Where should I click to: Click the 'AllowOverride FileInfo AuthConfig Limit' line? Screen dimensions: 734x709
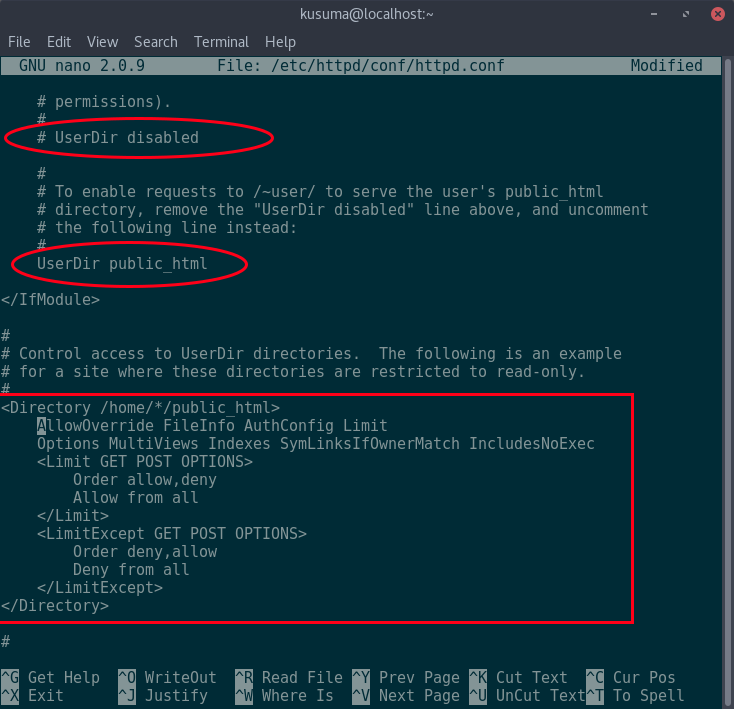(x=212, y=425)
